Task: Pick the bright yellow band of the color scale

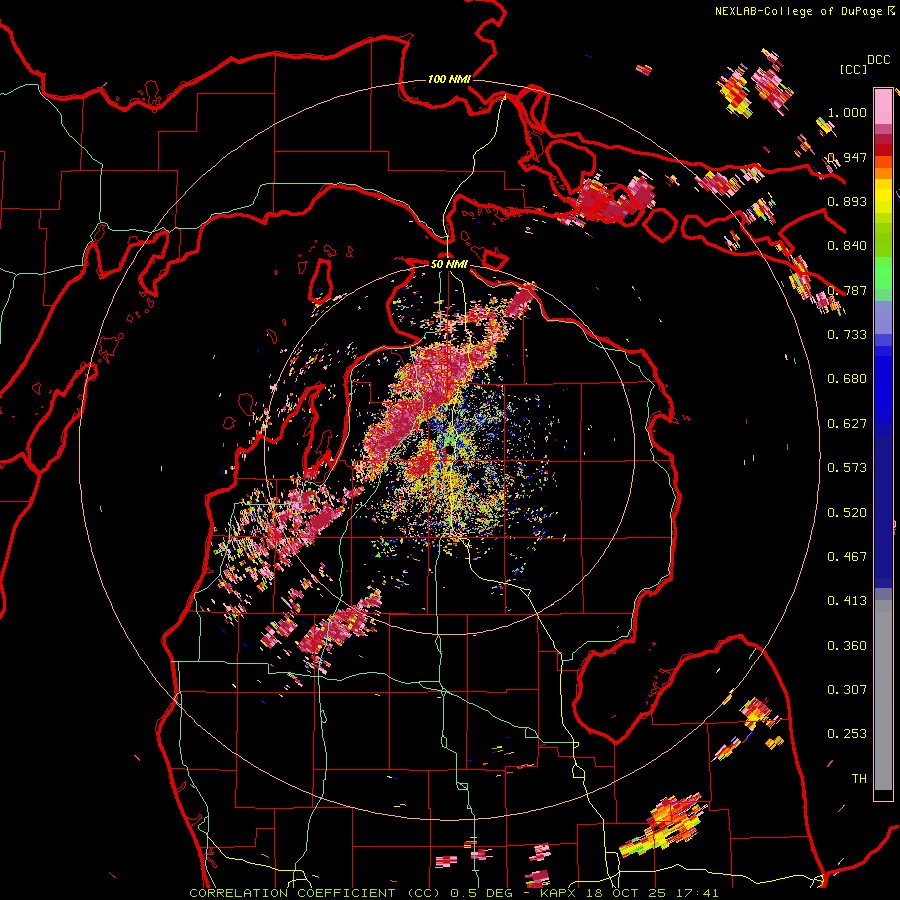Action: point(883,197)
